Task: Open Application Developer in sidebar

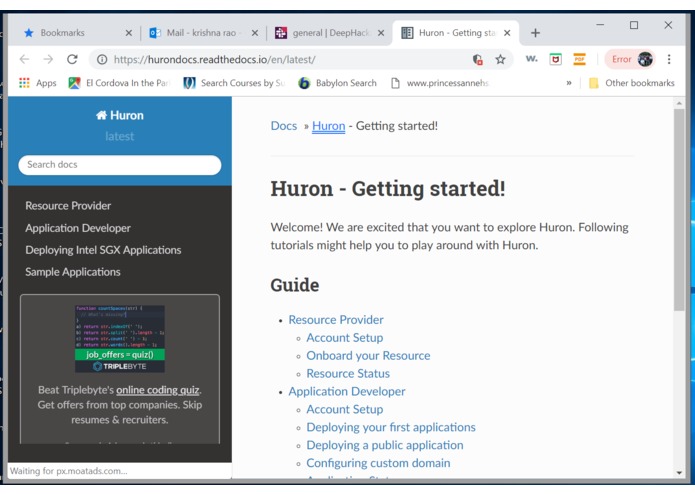Action: [x=78, y=228]
